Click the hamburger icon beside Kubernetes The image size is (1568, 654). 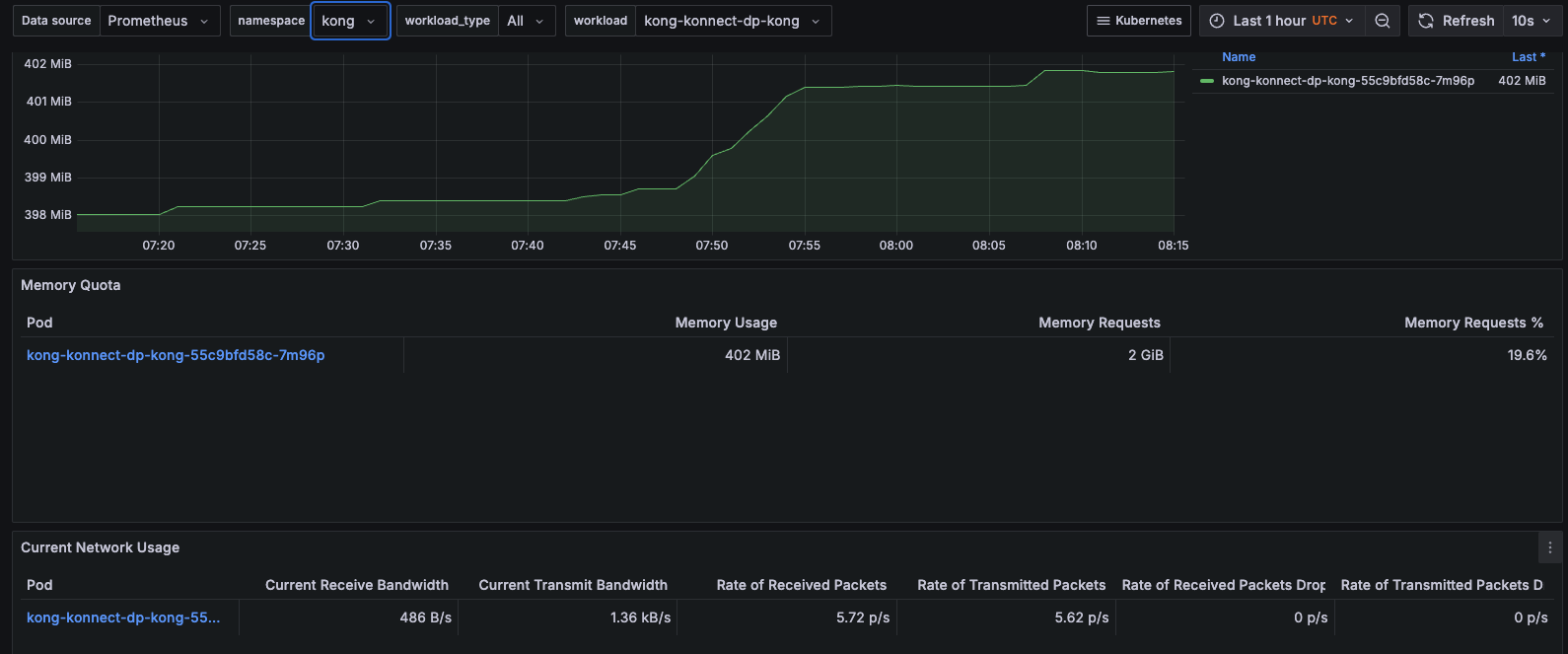pyautogui.click(x=1104, y=21)
